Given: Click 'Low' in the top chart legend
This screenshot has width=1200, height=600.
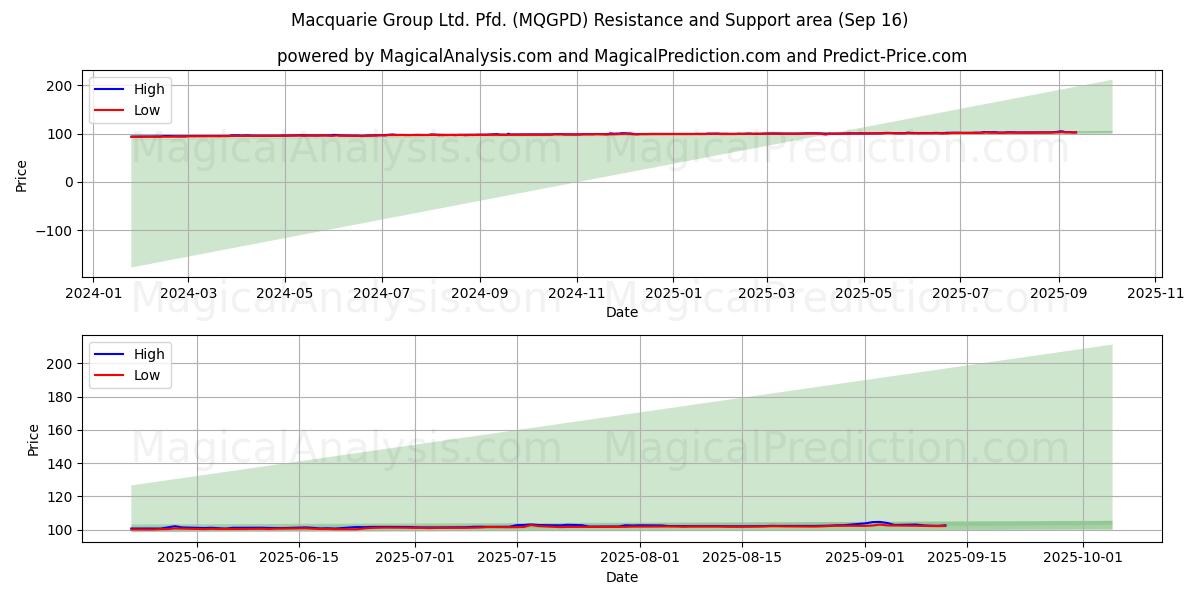Looking at the screenshot, I should click(x=147, y=110).
